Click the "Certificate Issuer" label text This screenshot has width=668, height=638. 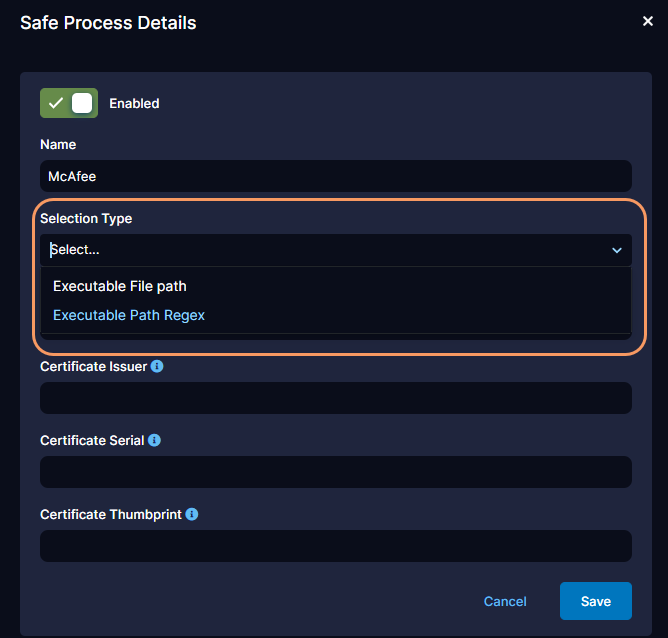pos(94,366)
